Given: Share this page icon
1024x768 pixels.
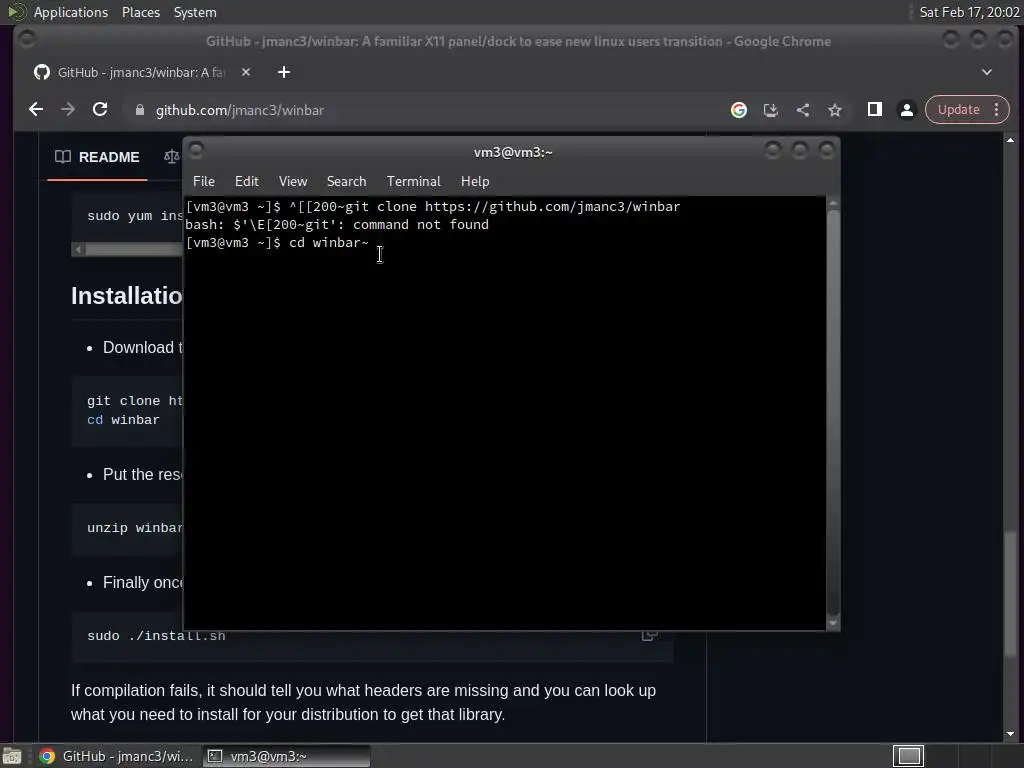Looking at the screenshot, I should pos(803,110).
